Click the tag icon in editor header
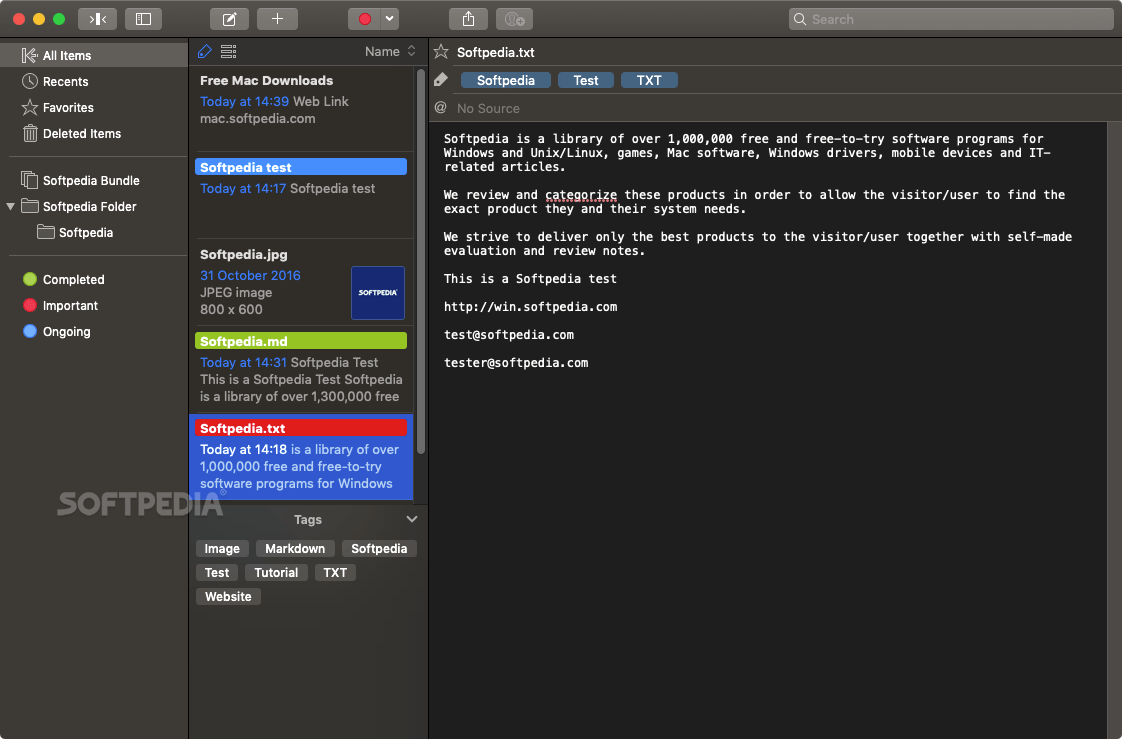The image size is (1122, 739). [441, 80]
